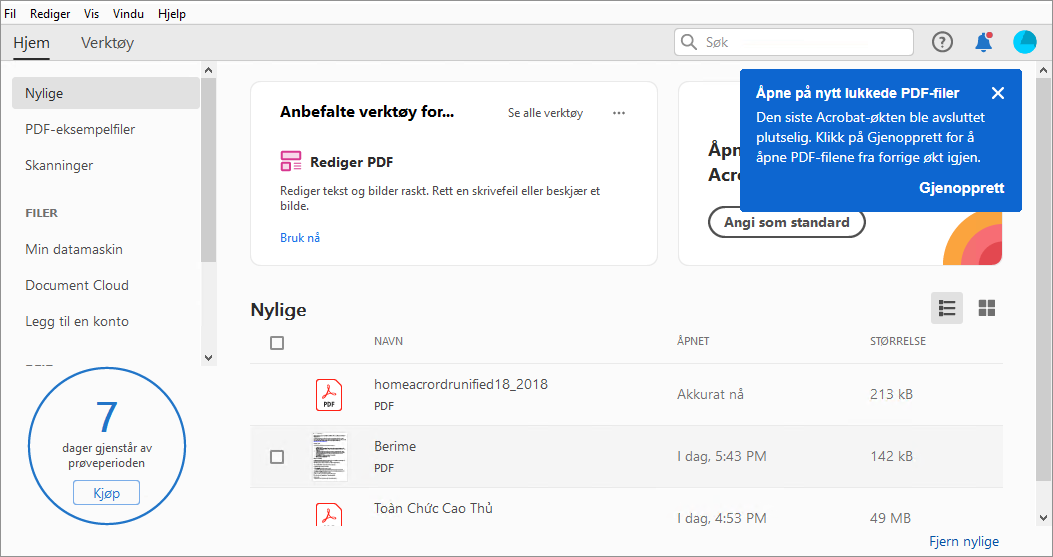1053x557 pixels.
Task: Click inside the Søk search field
Action: click(x=800, y=42)
